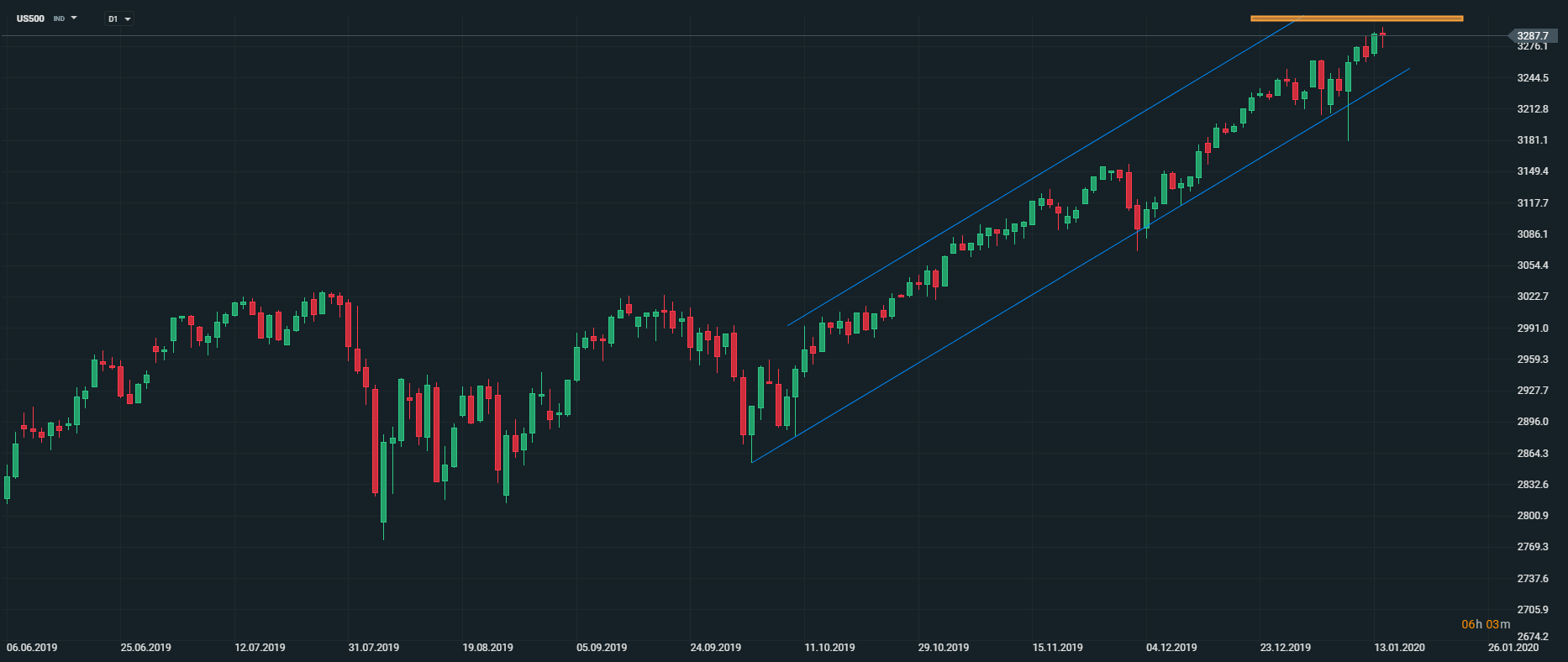Select the upper blue channel trendline
Viewport: 1568px width, 662px height.
pyautogui.click(x=1042, y=171)
